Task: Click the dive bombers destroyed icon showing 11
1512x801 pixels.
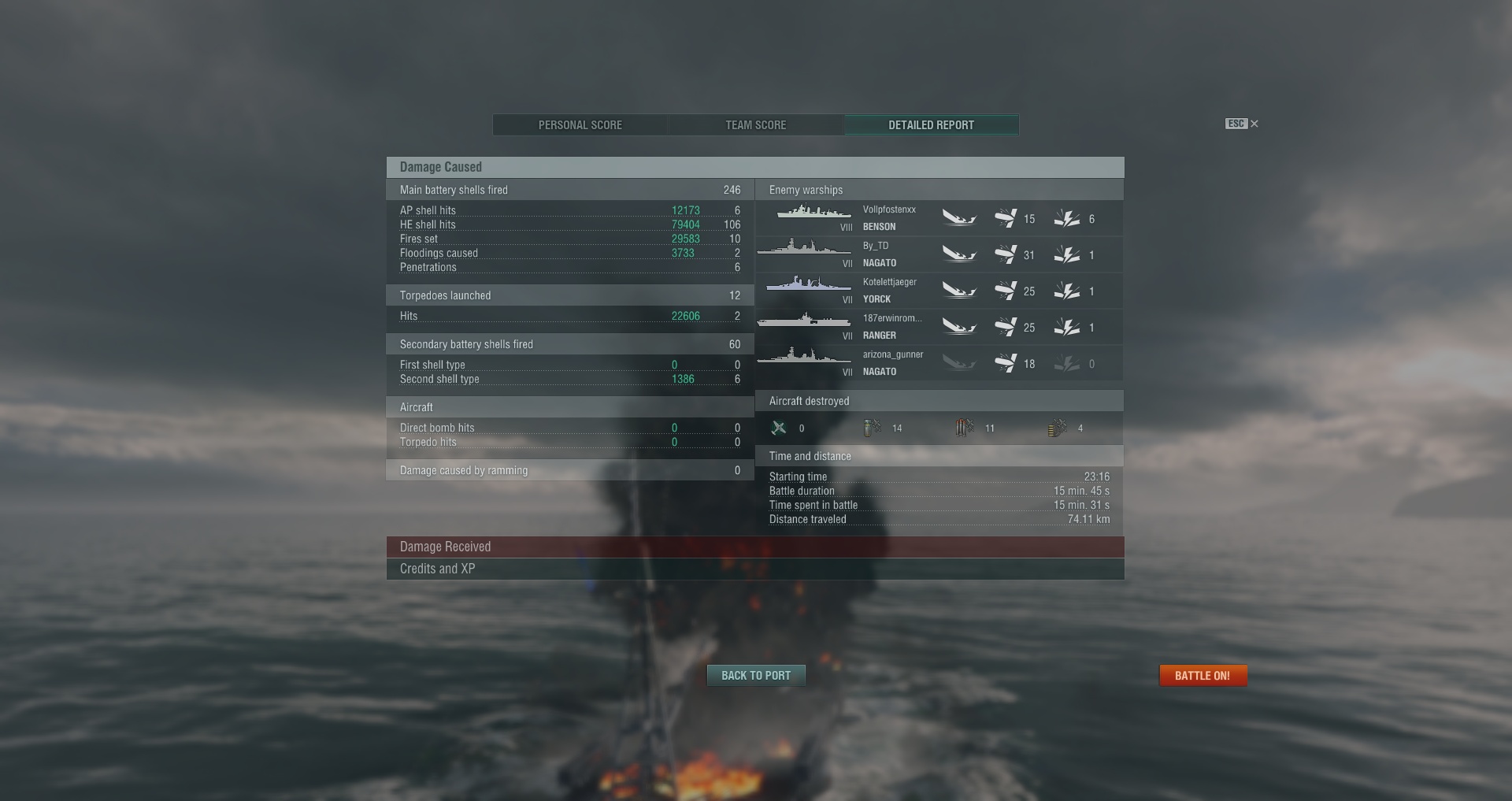Action: (x=965, y=428)
